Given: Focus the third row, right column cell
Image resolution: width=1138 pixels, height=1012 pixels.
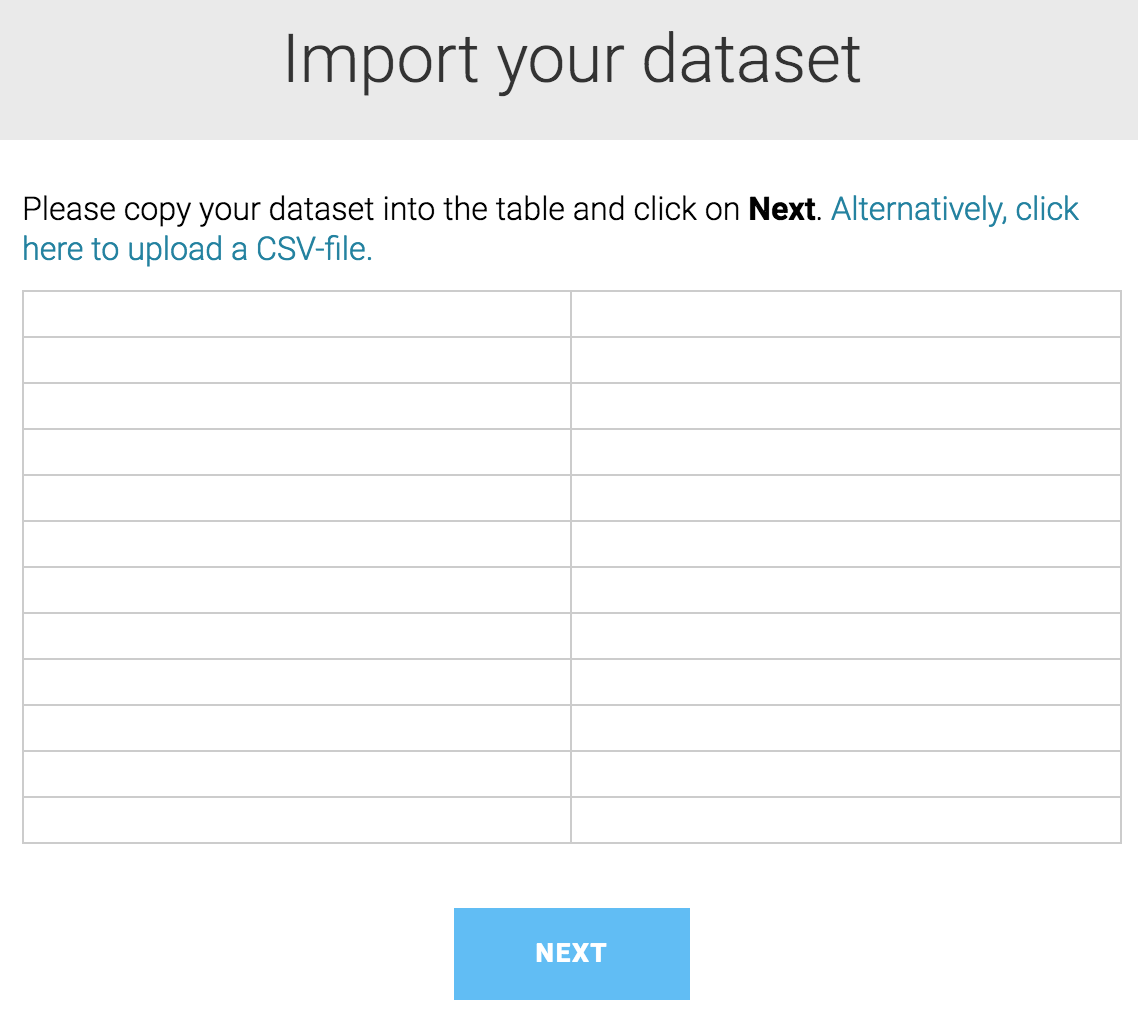Looking at the screenshot, I should [845, 406].
